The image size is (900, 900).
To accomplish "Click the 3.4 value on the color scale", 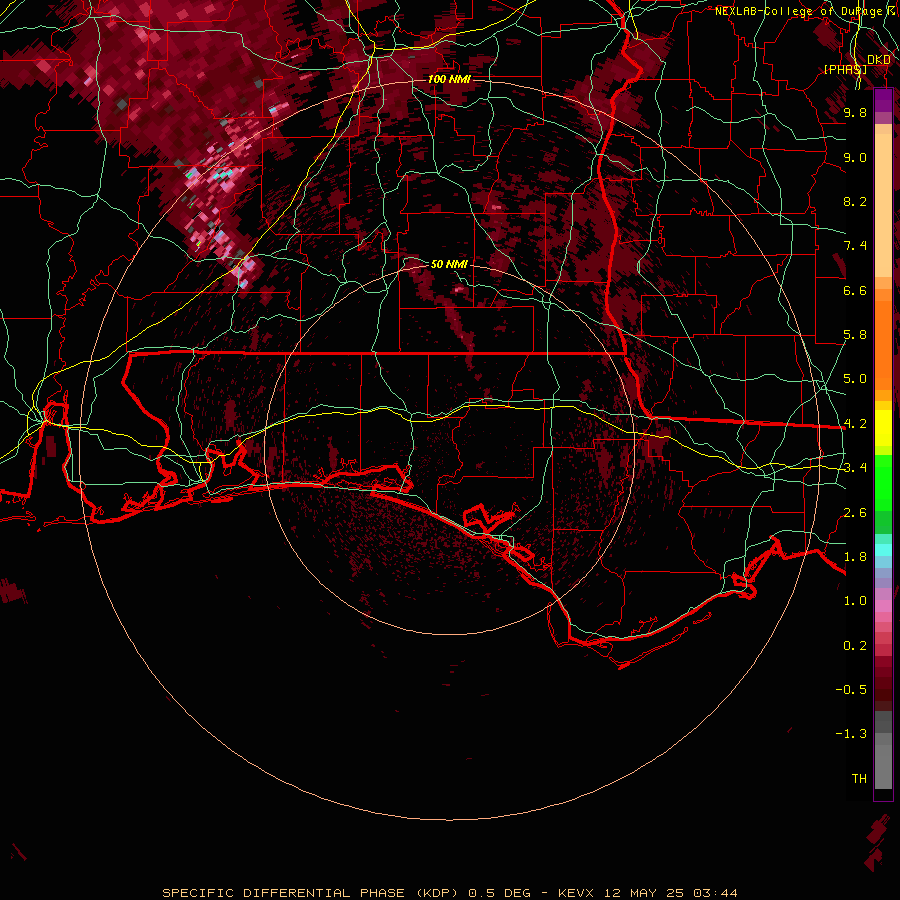I will [x=855, y=468].
